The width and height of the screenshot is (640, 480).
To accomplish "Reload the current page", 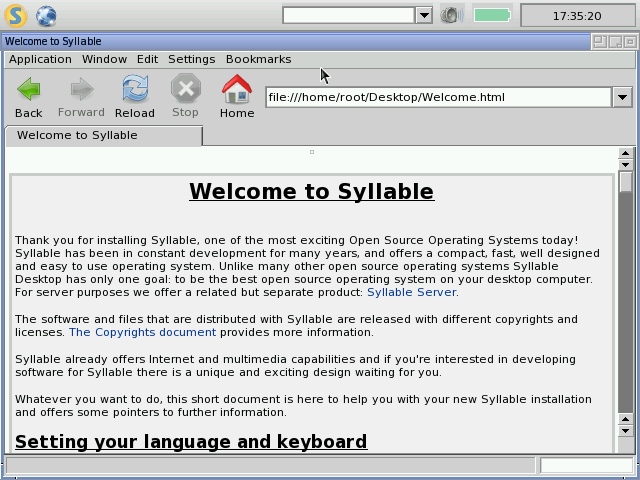I will [135, 97].
